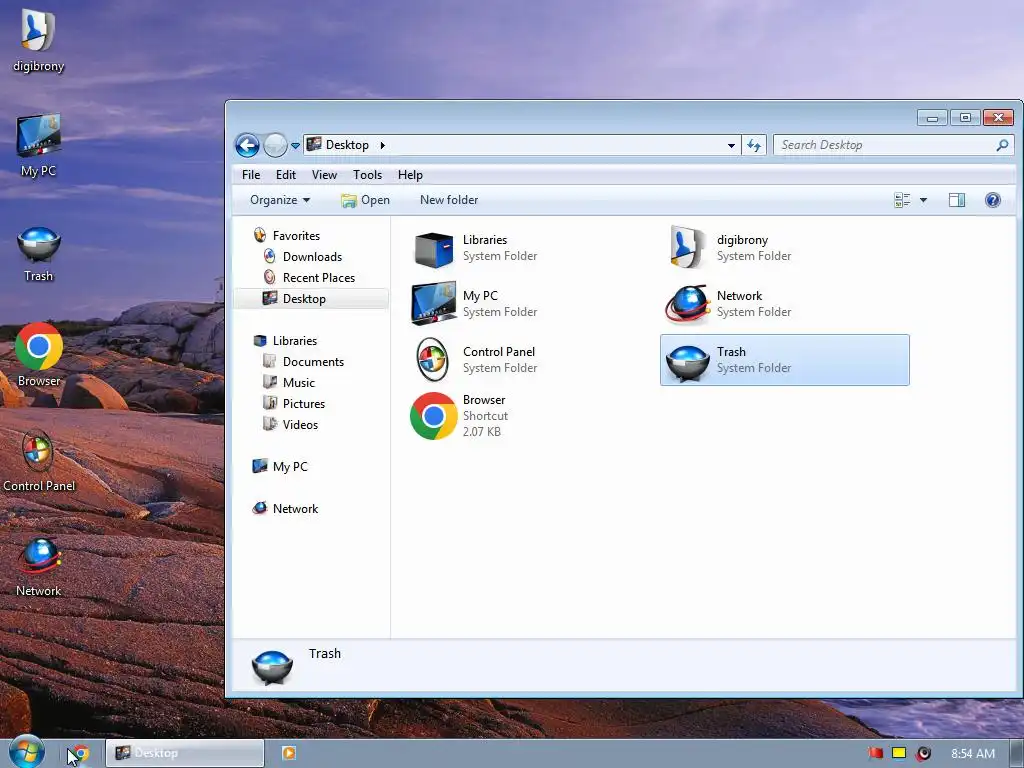Select Libraries in the navigation pane
Image resolution: width=1024 pixels, height=768 pixels.
(295, 341)
